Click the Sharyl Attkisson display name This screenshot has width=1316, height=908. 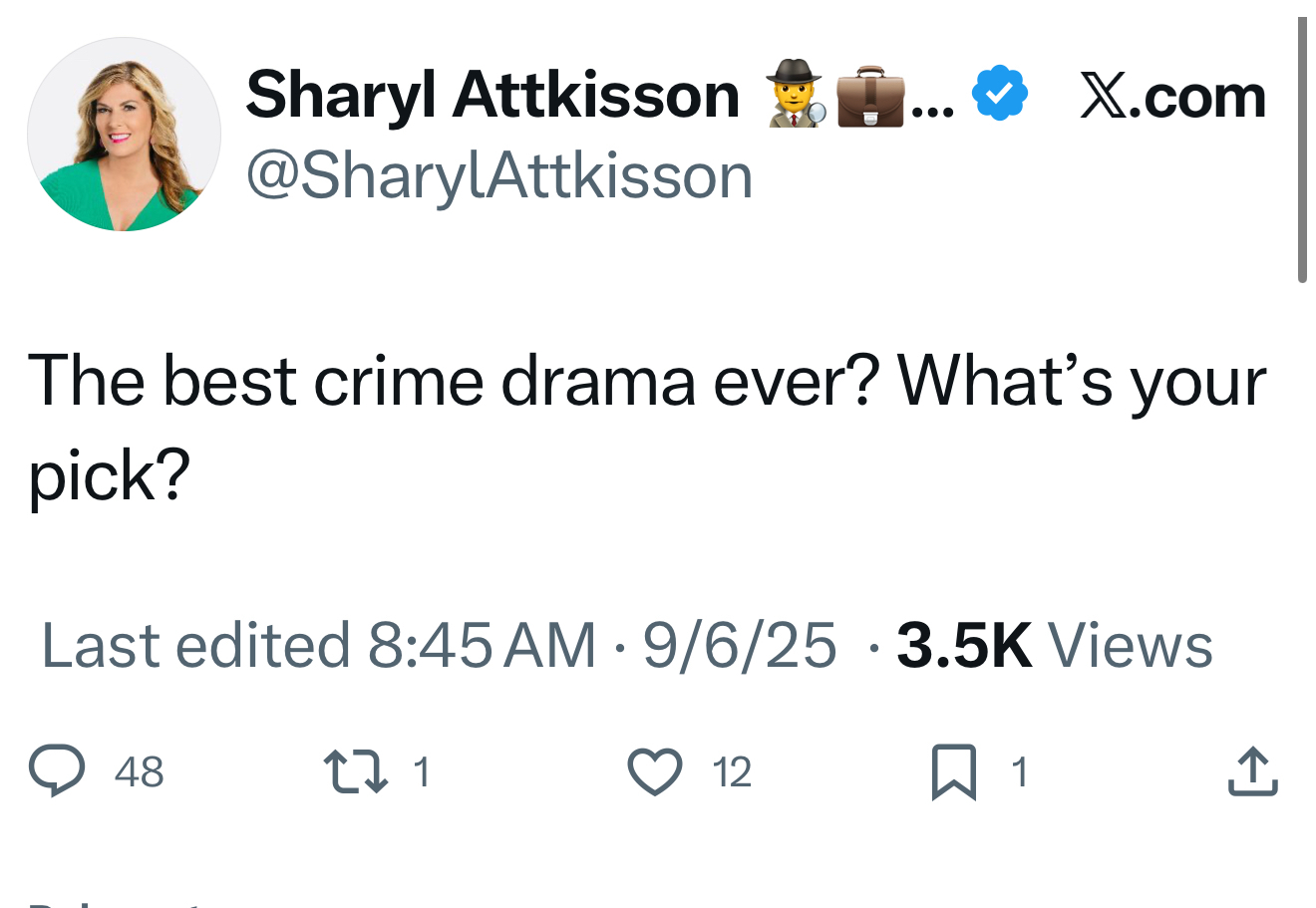493,95
